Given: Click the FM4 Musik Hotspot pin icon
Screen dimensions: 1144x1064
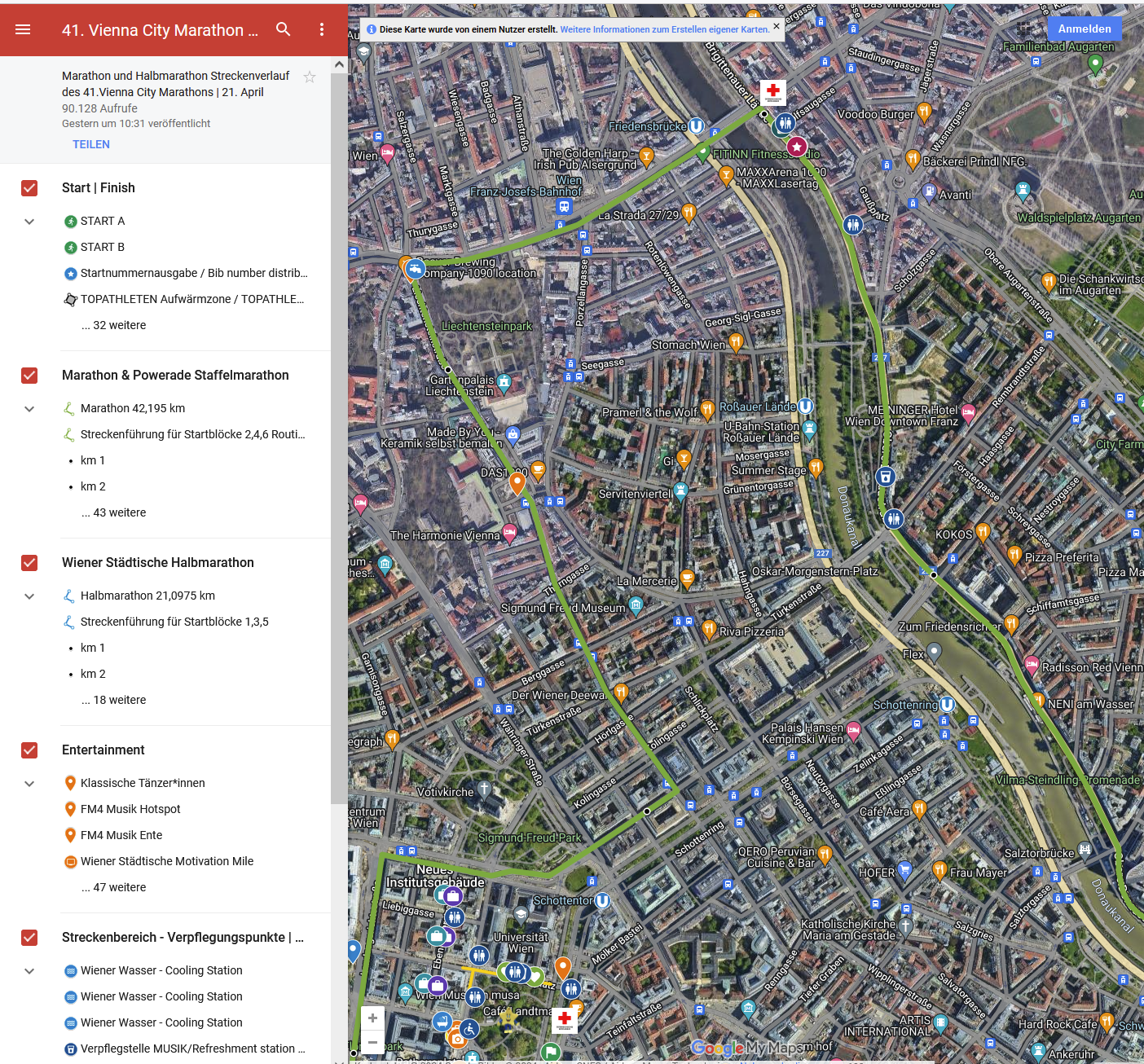Looking at the screenshot, I should [x=71, y=809].
